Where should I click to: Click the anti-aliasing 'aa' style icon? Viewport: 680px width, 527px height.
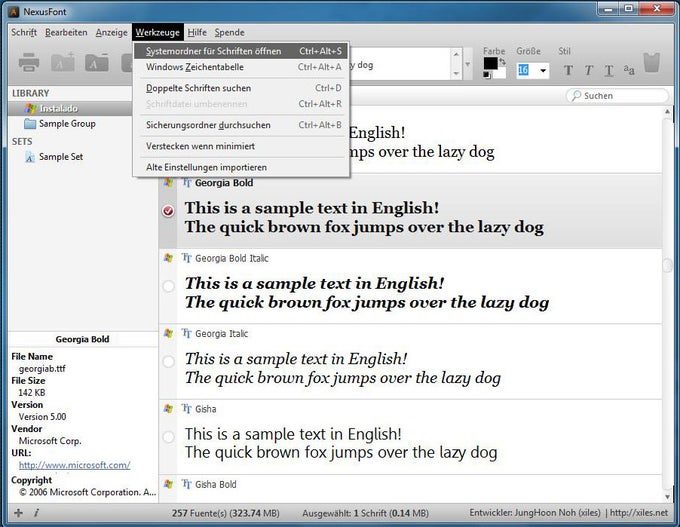point(629,70)
